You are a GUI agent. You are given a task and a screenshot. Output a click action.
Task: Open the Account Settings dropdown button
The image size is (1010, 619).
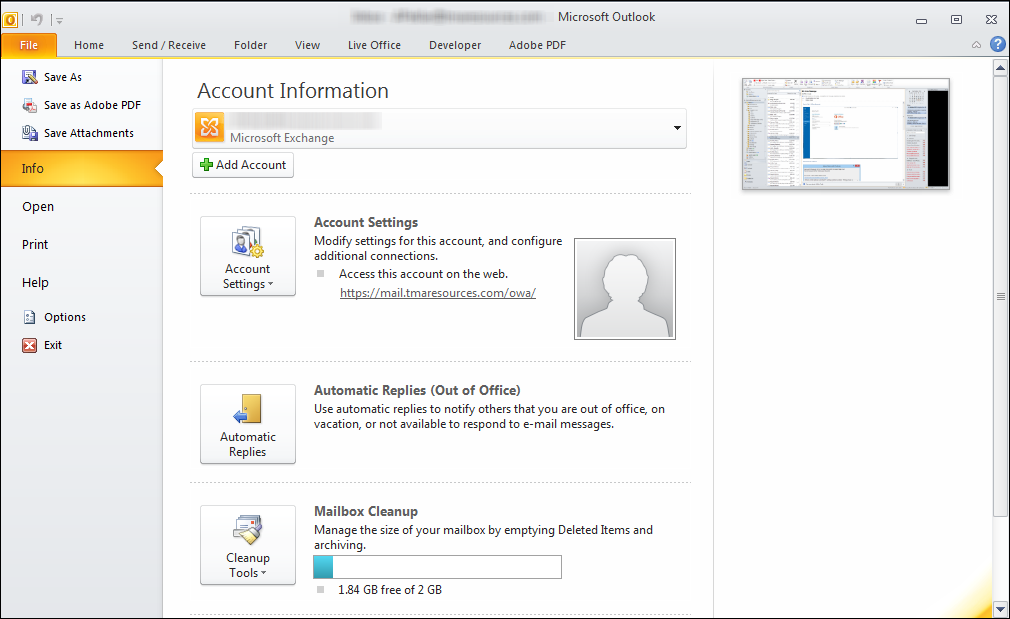tap(248, 256)
